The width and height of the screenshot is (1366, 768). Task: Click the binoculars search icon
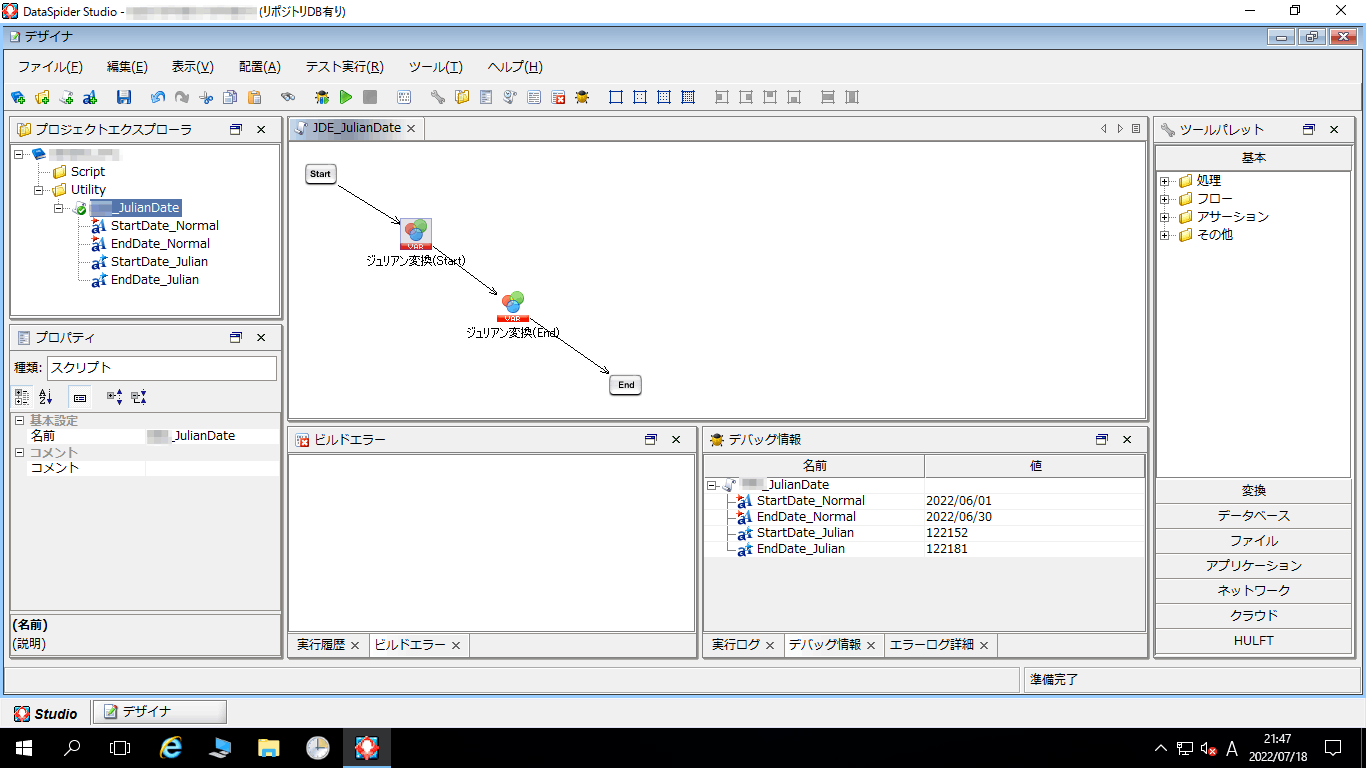tap(288, 97)
